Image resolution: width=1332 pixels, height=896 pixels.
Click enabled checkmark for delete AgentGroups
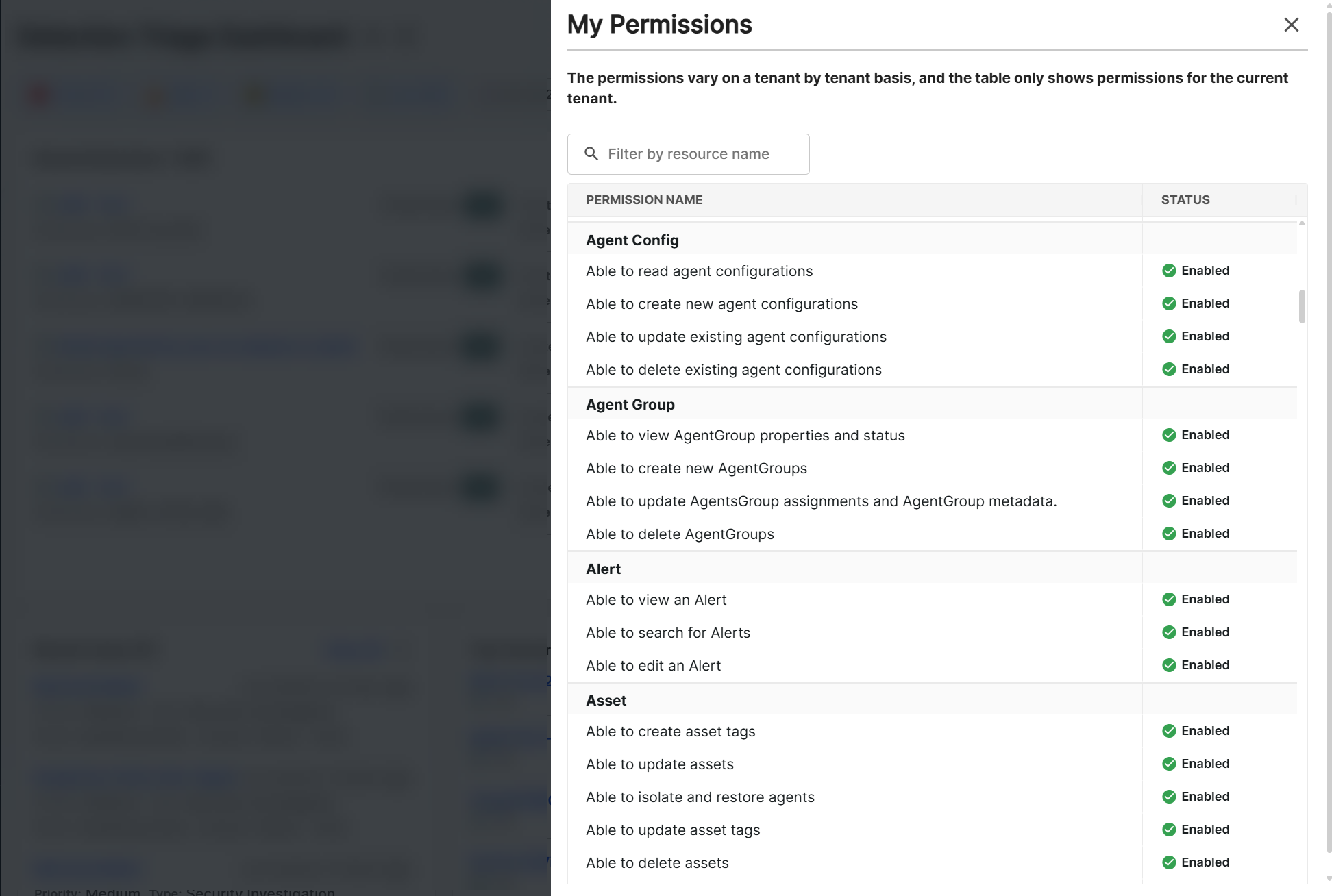1169,534
